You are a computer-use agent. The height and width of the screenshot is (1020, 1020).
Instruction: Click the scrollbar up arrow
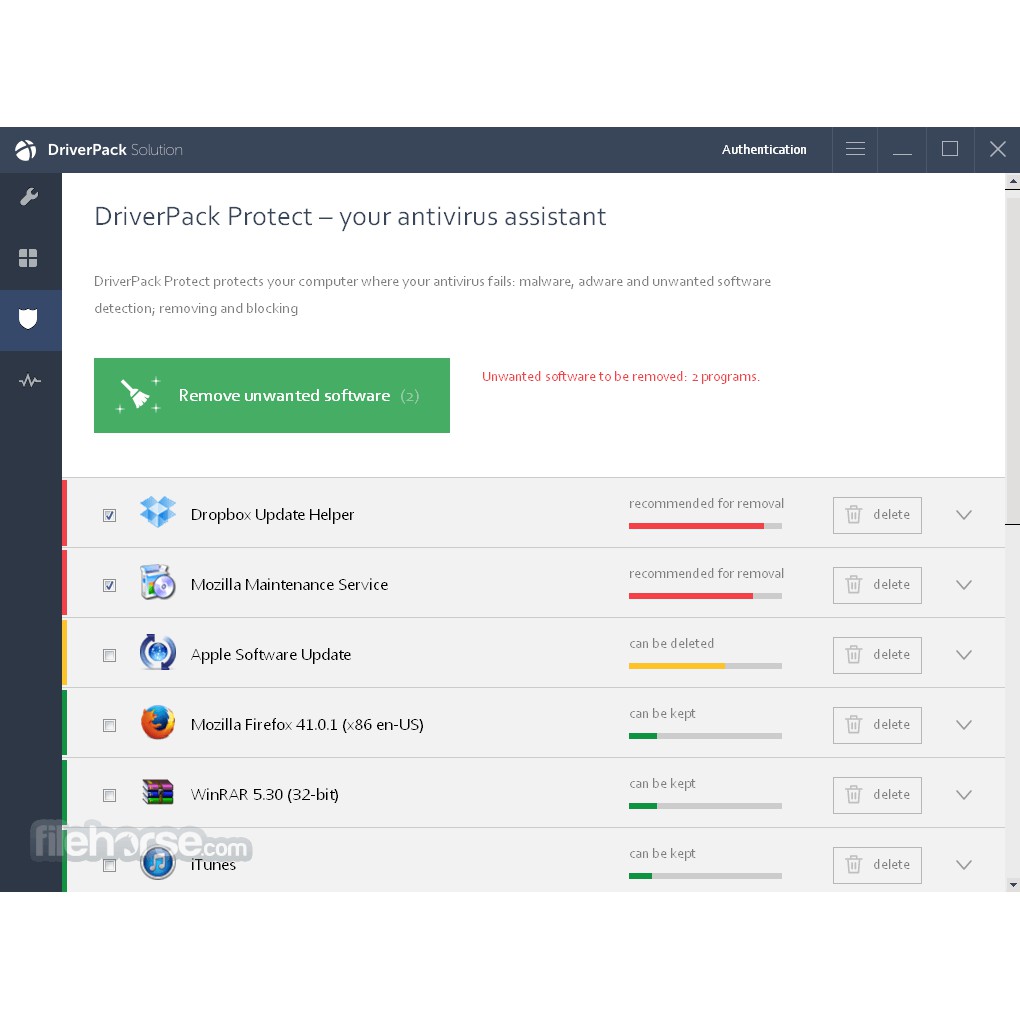1012,181
